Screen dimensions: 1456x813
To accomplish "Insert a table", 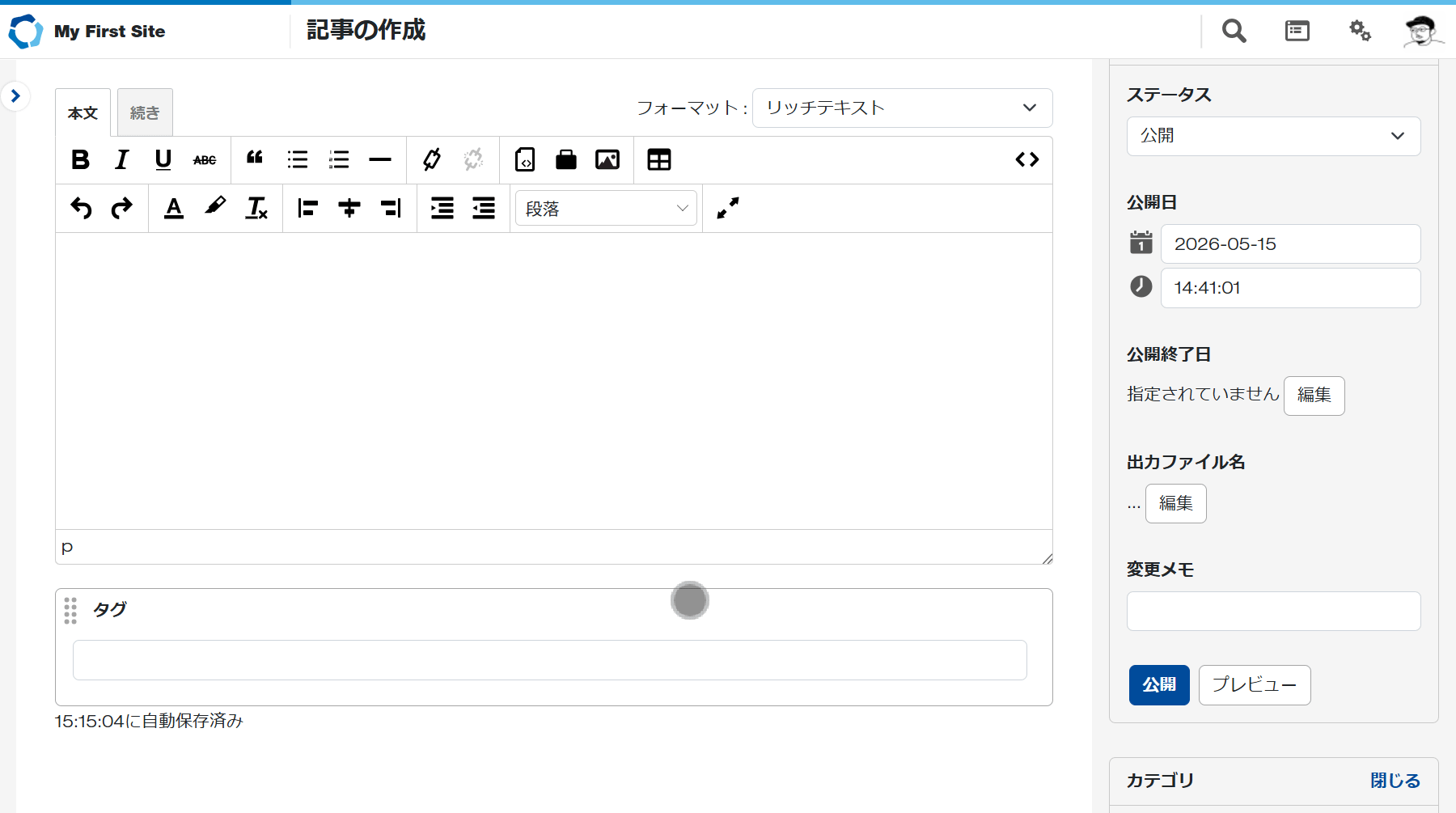I will click(659, 159).
